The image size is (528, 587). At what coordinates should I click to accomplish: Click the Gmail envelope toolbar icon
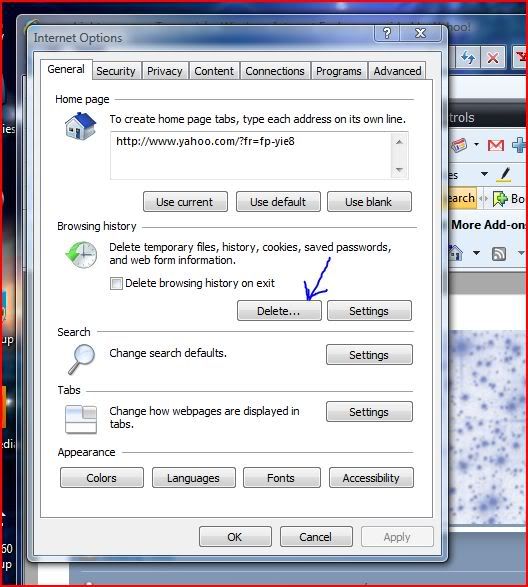(x=496, y=145)
